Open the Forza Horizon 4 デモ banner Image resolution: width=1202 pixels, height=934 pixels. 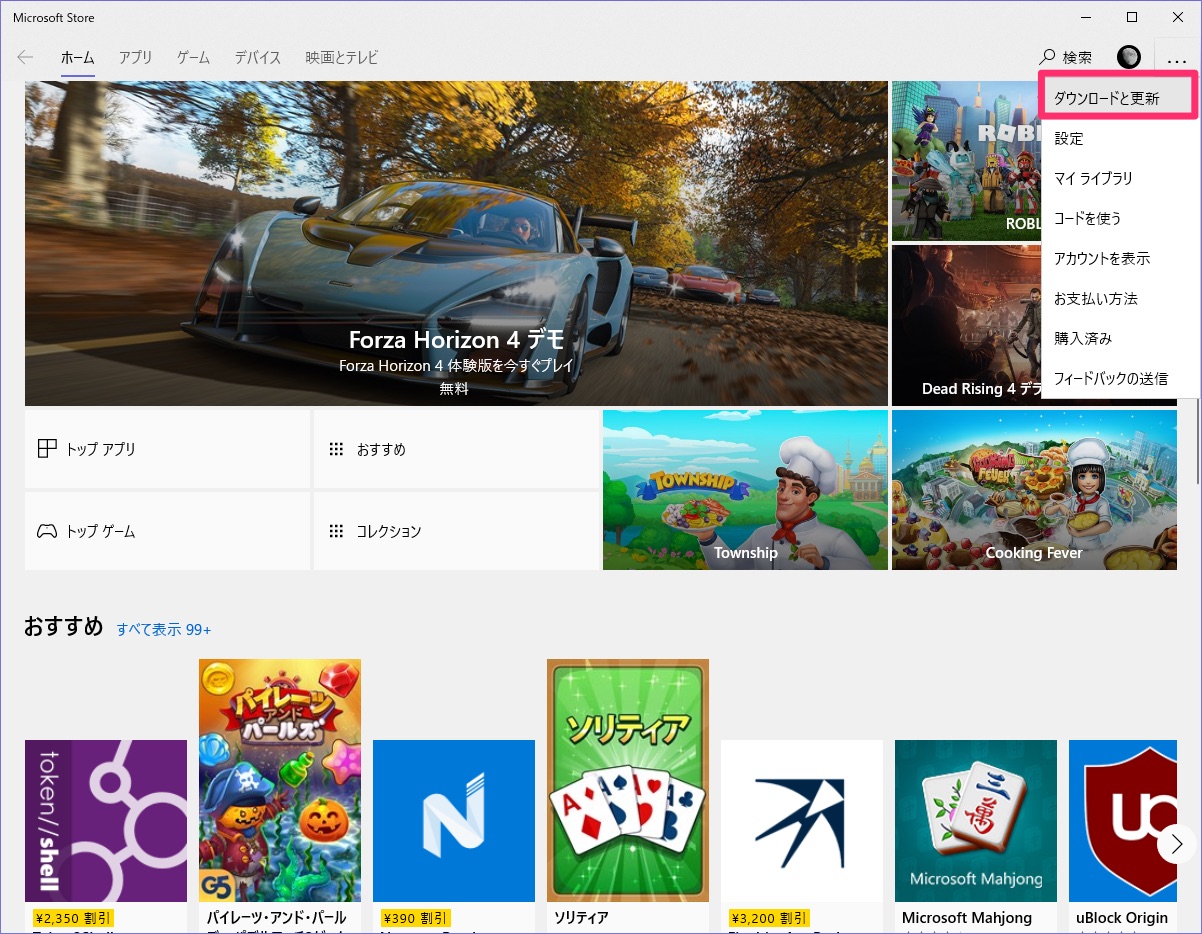[456, 244]
